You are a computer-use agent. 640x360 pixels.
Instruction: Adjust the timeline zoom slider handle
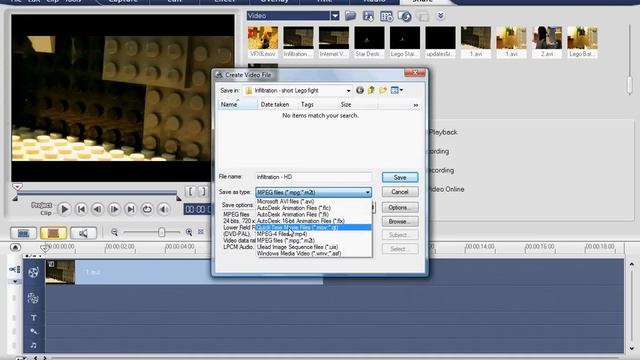point(162,232)
